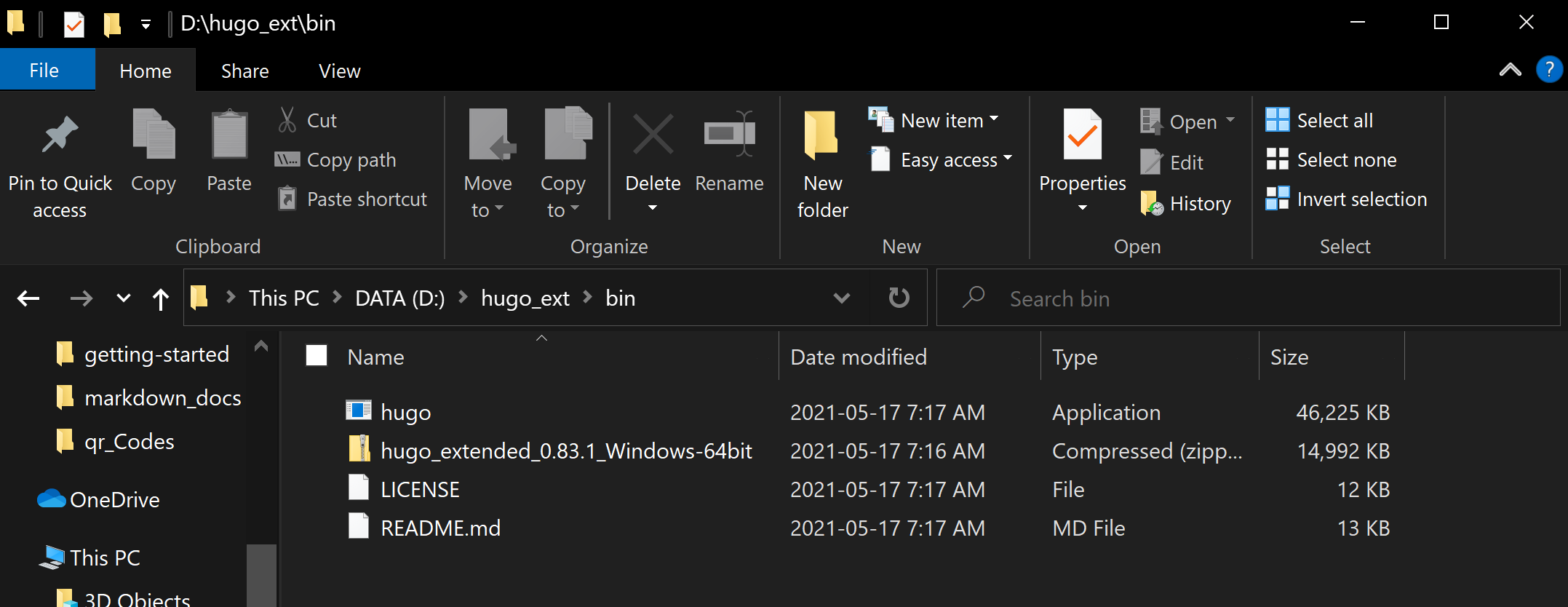Click the navigation pane scroll-up arrow

(x=261, y=346)
